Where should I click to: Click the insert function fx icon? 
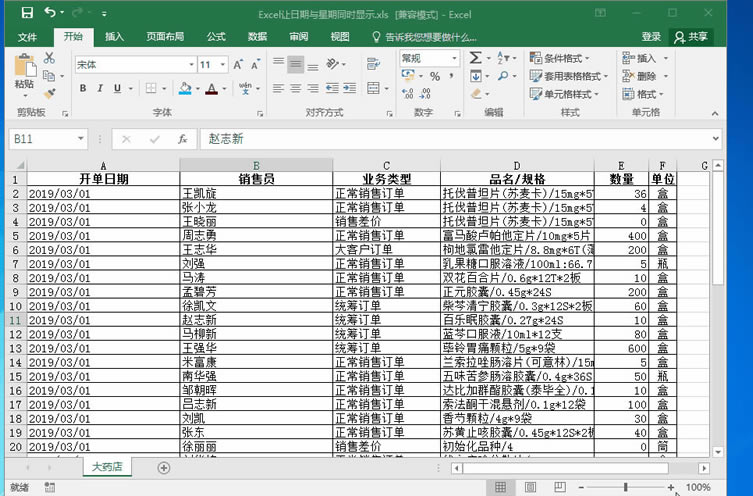182,139
